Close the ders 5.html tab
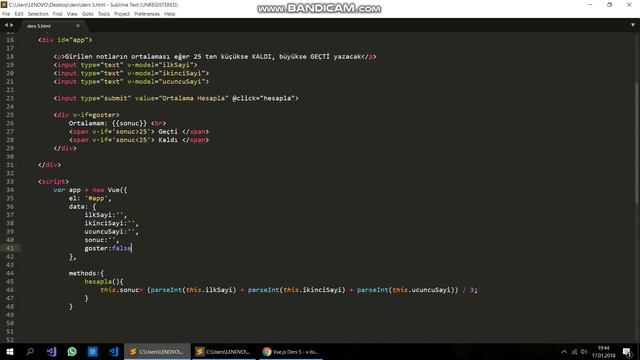Viewport: 640px width, 360px height. (x=78, y=26)
